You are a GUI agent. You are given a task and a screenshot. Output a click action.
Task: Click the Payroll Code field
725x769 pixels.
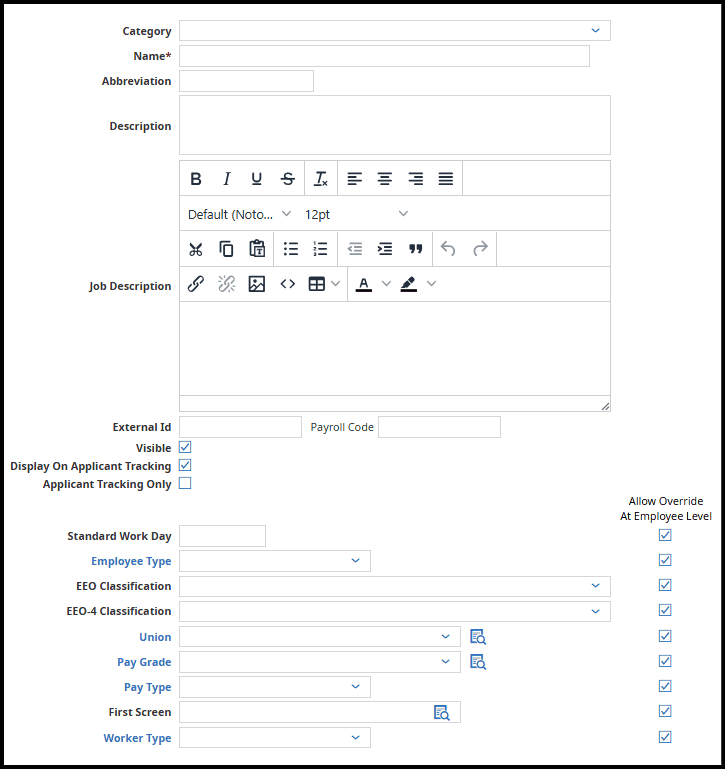click(x=440, y=427)
